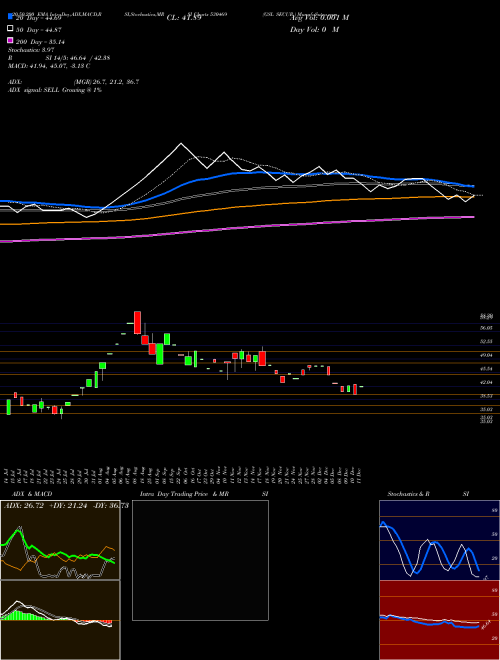Click the 56.05 price axis label
The height and width of the screenshot is (660, 500).
486,327
